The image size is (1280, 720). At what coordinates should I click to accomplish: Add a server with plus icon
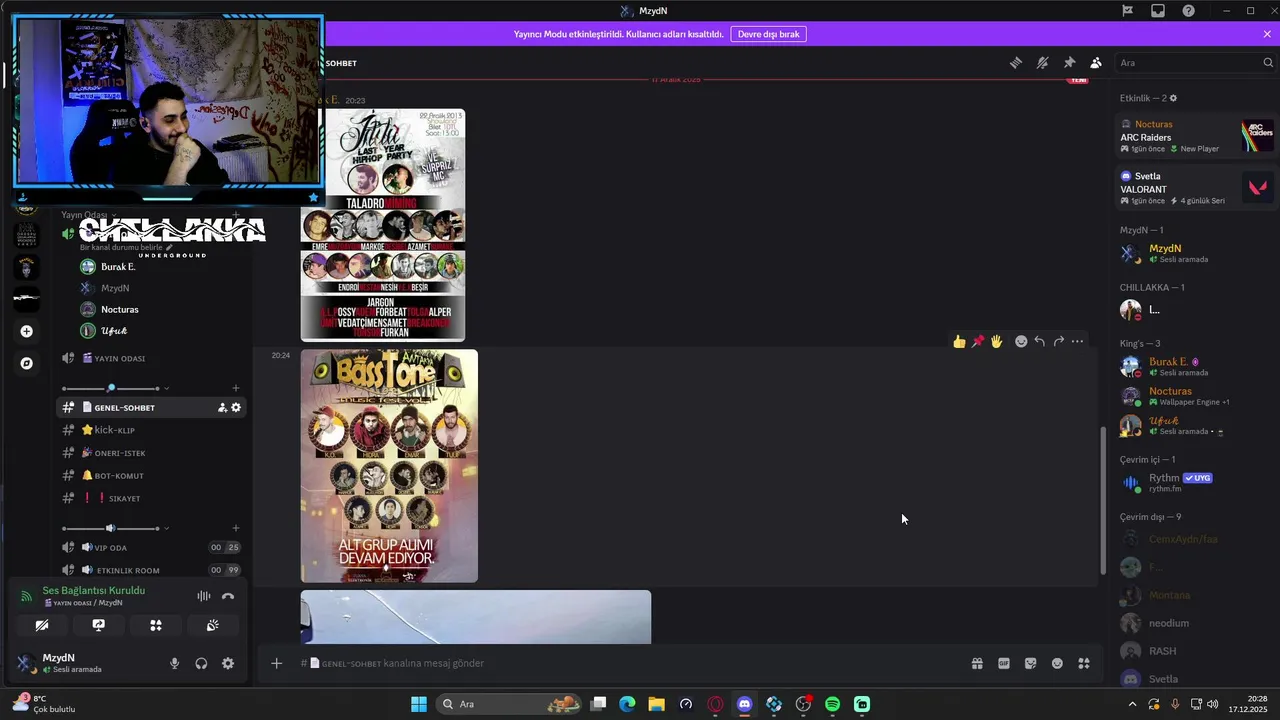27,331
